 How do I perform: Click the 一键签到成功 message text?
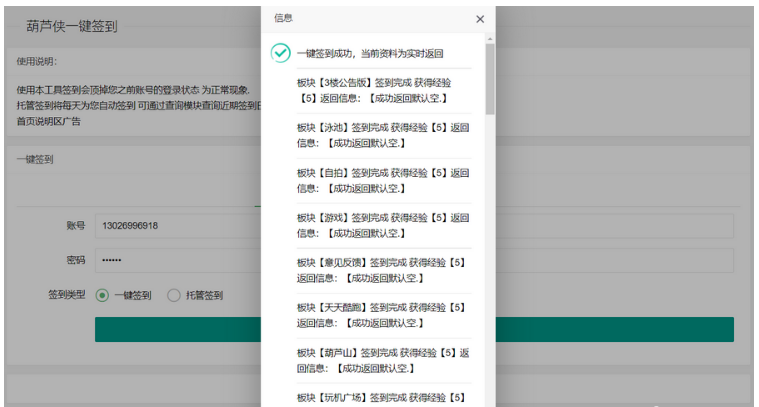(370, 54)
